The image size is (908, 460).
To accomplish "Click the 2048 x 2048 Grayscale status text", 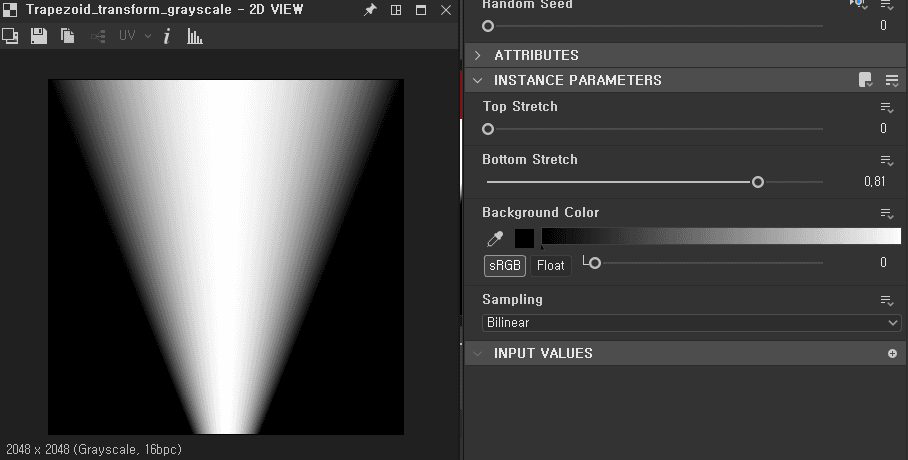I will [x=94, y=449].
